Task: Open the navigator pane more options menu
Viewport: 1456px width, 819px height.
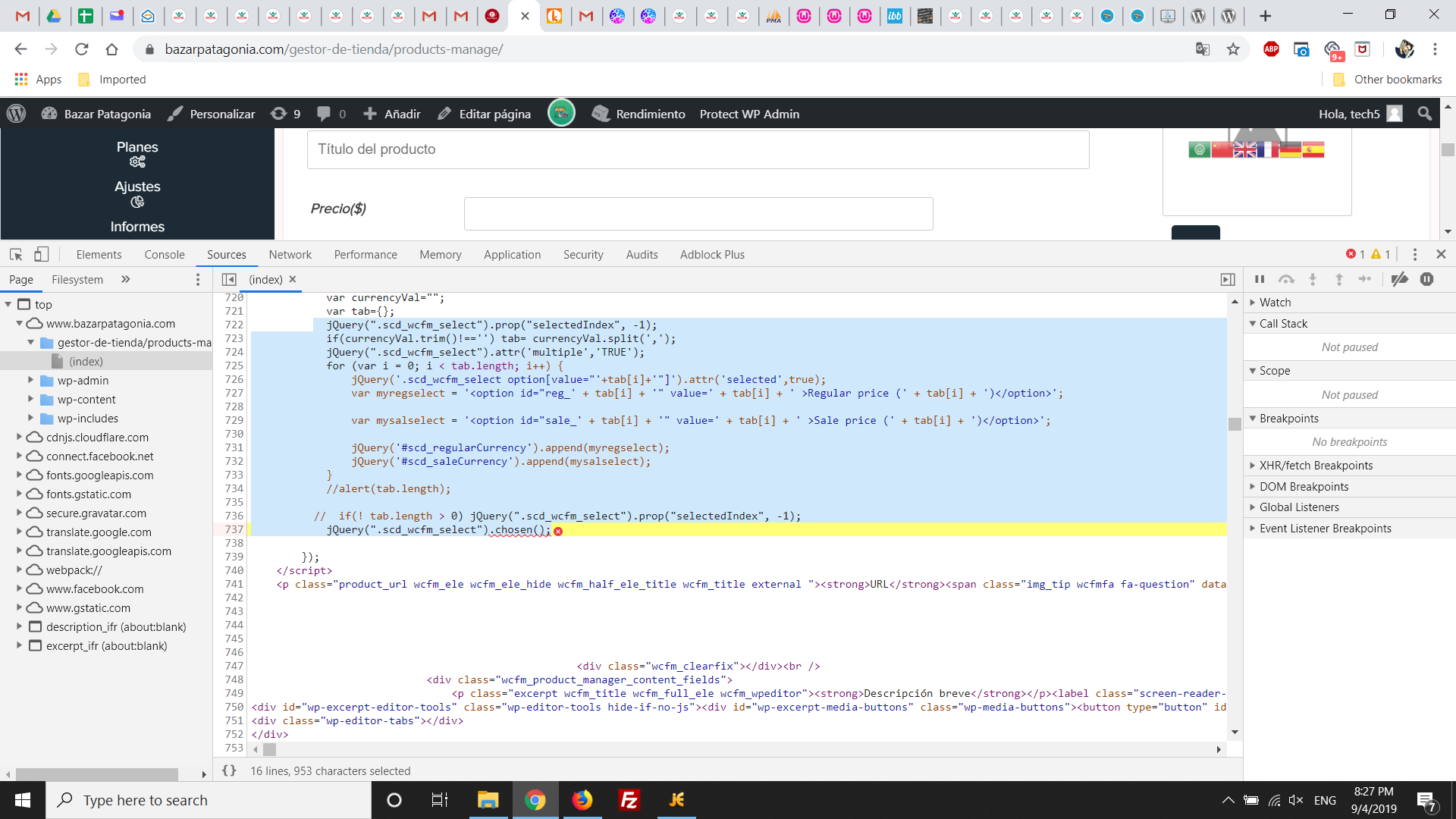Action: (198, 279)
